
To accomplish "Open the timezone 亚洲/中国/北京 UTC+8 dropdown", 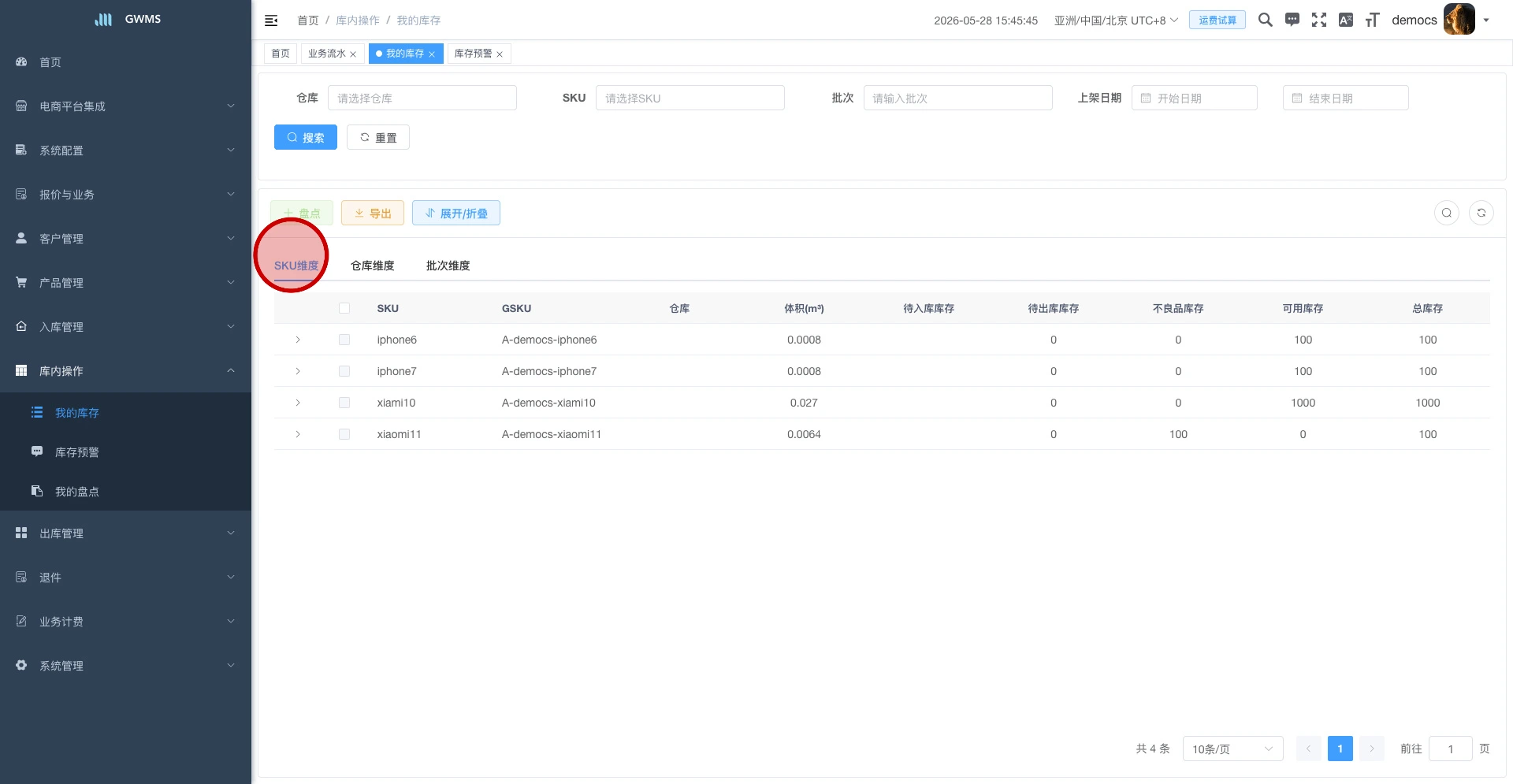I will point(1116,20).
